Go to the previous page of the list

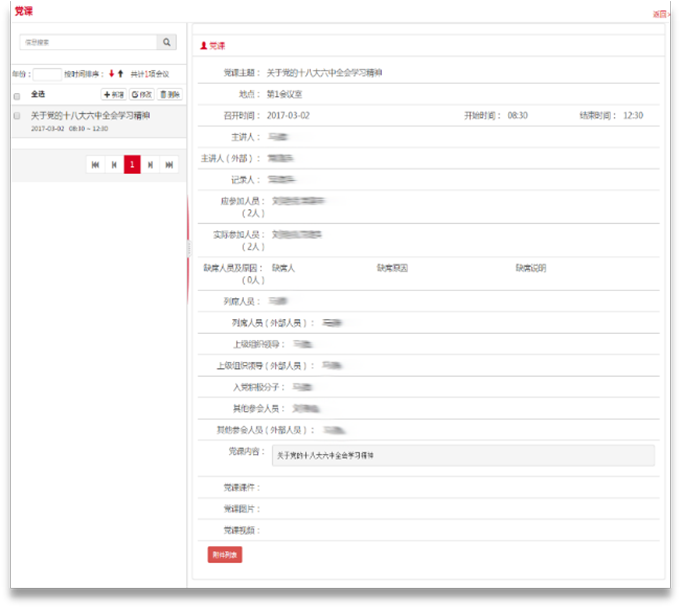(x=114, y=165)
